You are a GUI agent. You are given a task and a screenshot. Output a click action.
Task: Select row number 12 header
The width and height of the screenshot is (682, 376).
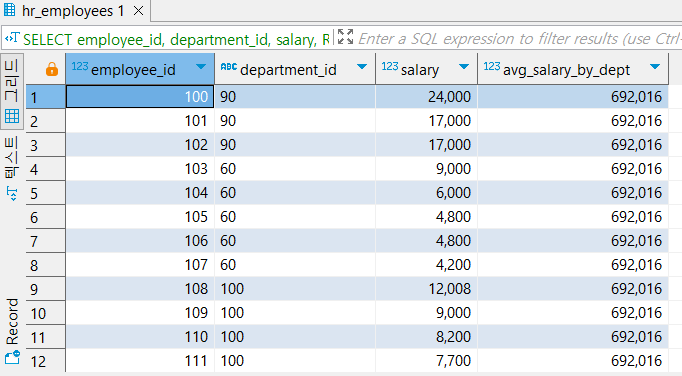46,361
